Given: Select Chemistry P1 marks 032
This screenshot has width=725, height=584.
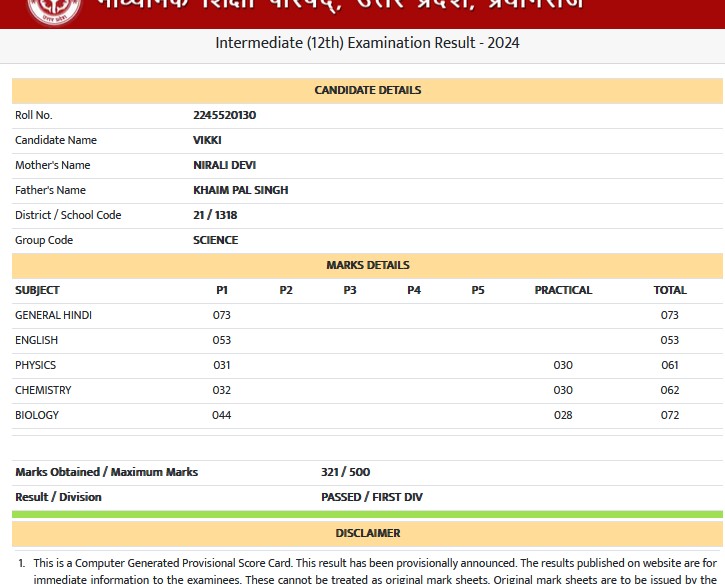Looking at the screenshot, I should 222,390.
